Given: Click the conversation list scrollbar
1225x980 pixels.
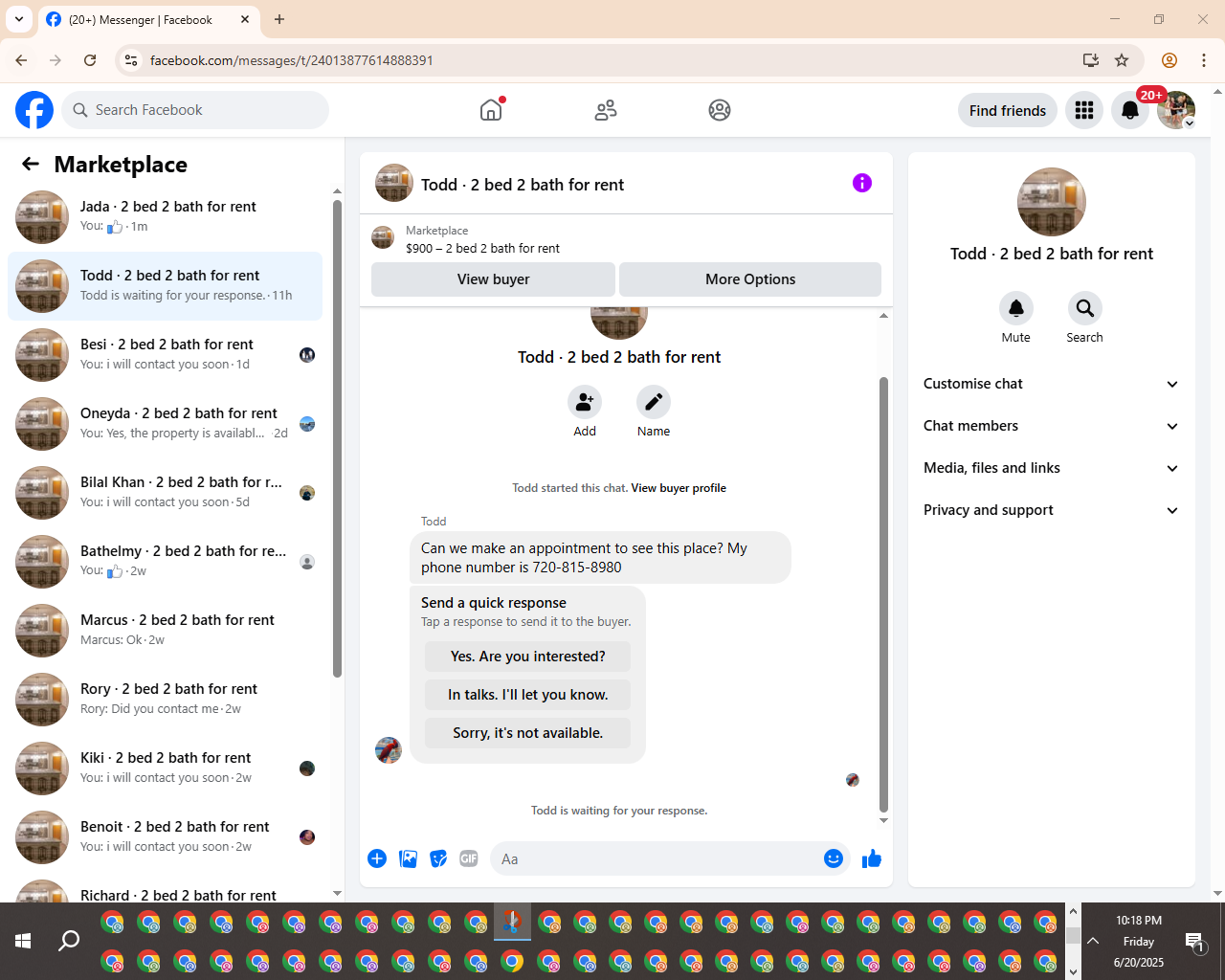Looking at the screenshot, I should pyautogui.click(x=337, y=438).
